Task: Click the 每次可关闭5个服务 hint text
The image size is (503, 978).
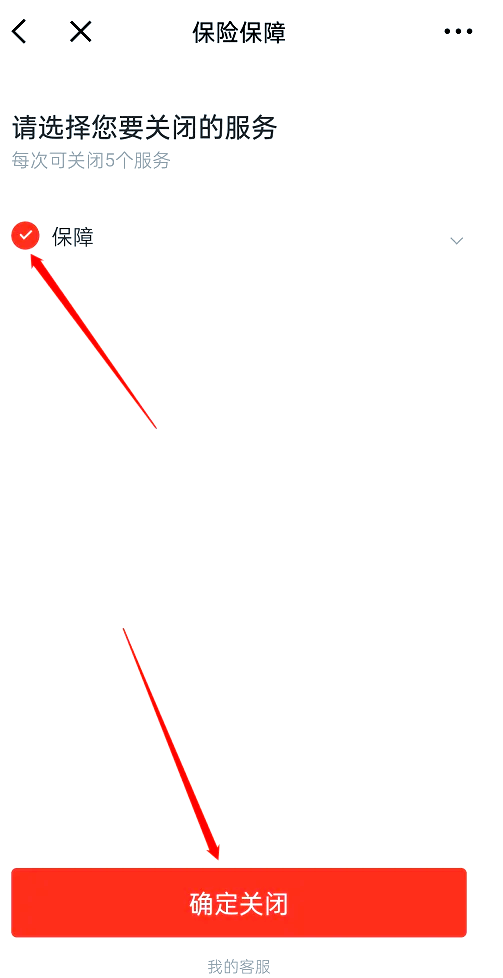Action: pos(91,161)
